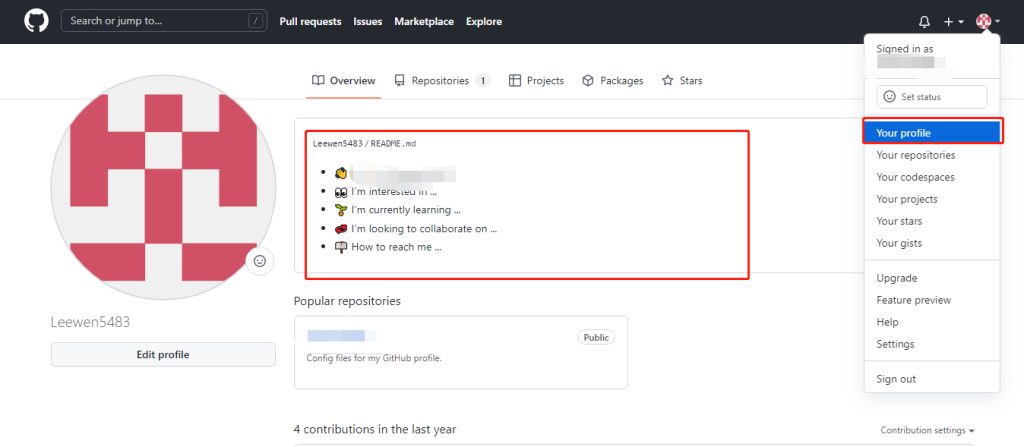The height and width of the screenshot is (447, 1024).
Task: Click the repositories count badge 1
Action: click(x=483, y=81)
